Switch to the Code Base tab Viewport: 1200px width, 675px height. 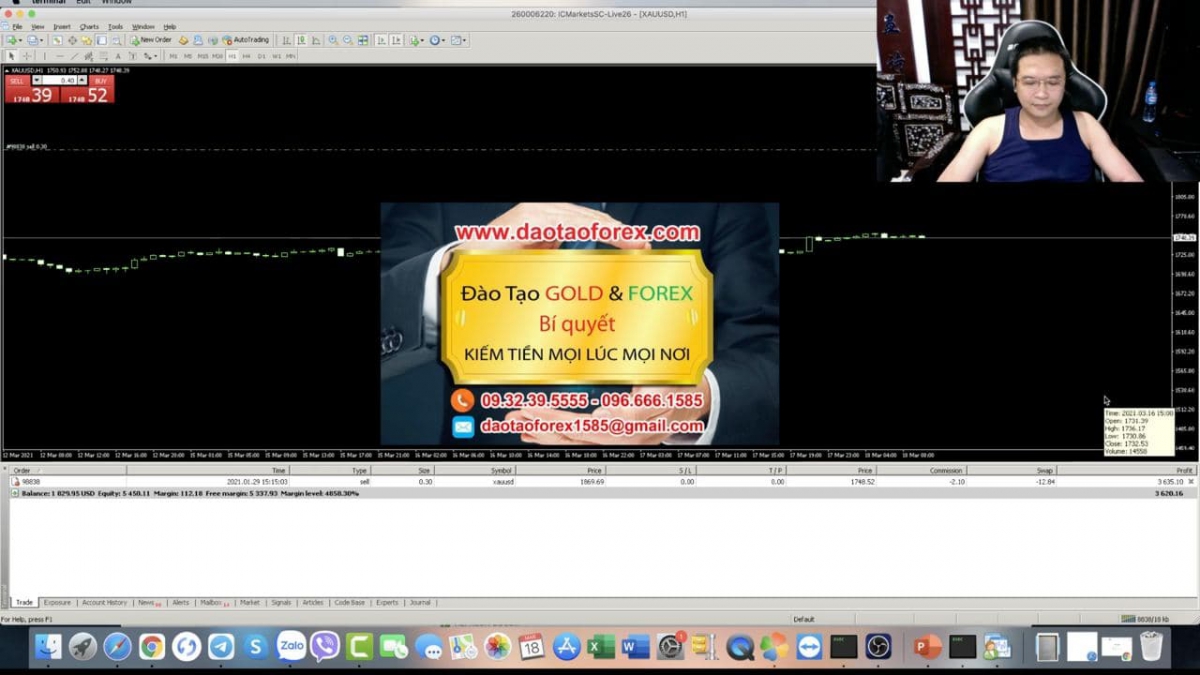[350, 602]
